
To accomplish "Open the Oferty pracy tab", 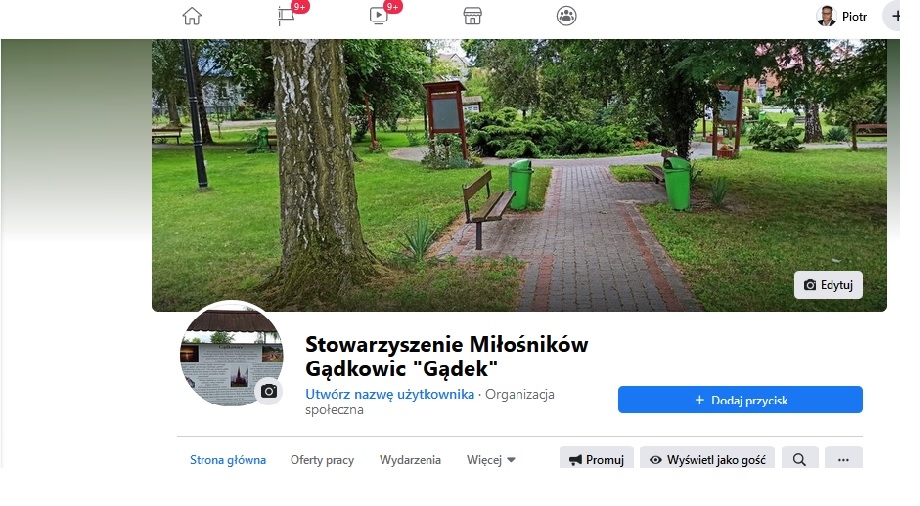I will [x=322, y=460].
